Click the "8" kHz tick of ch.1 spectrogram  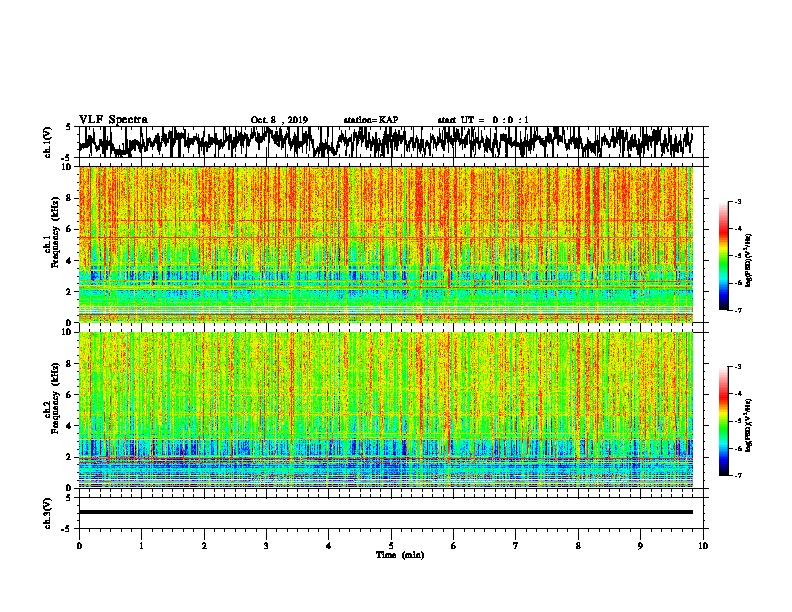[69, 198]
